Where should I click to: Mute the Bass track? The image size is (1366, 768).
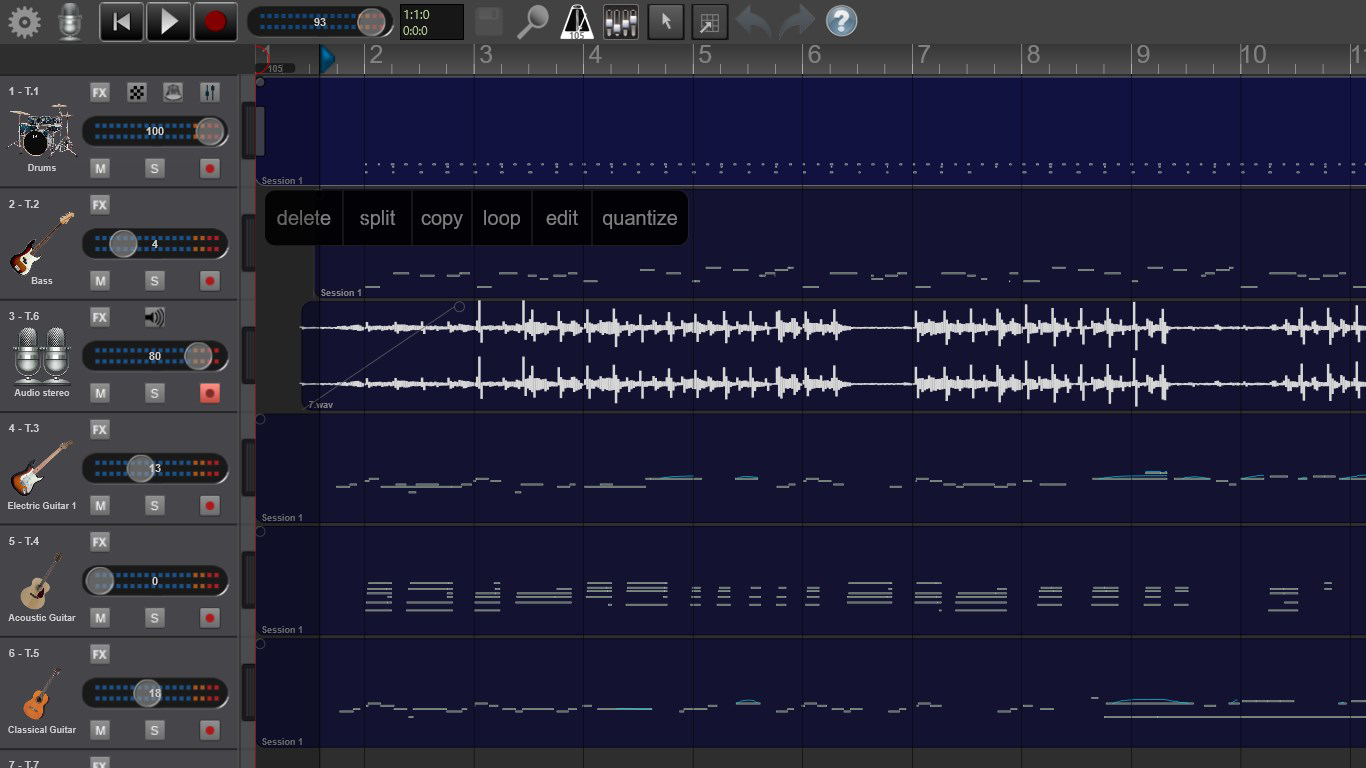[100, 281]
